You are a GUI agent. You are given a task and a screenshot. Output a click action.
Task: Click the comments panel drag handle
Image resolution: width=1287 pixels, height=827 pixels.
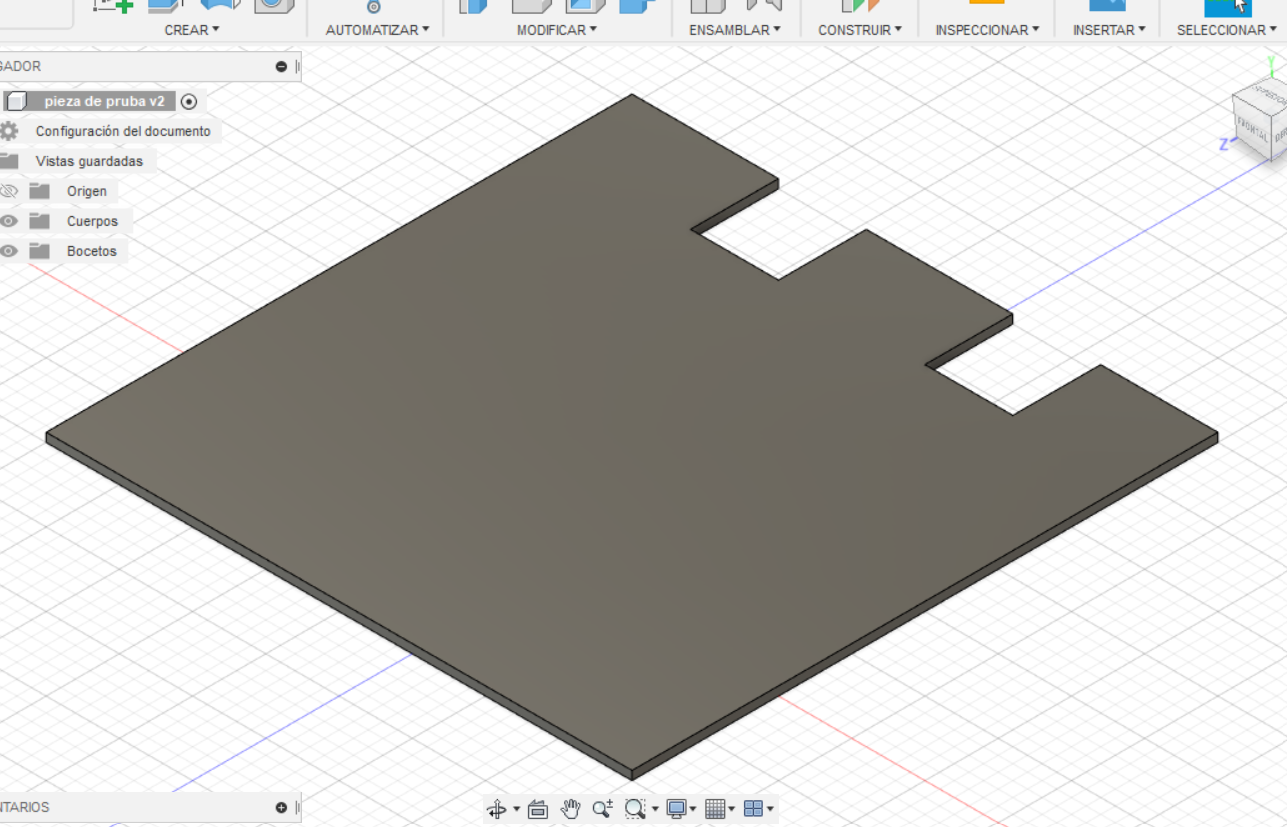298,807
